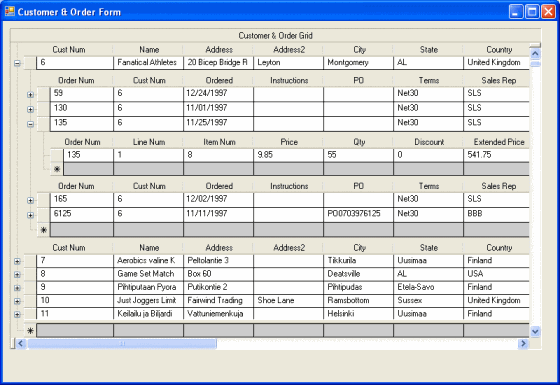Expand customer 7 Aerobics valine row
560x385 pixels.
pos(17,261)
